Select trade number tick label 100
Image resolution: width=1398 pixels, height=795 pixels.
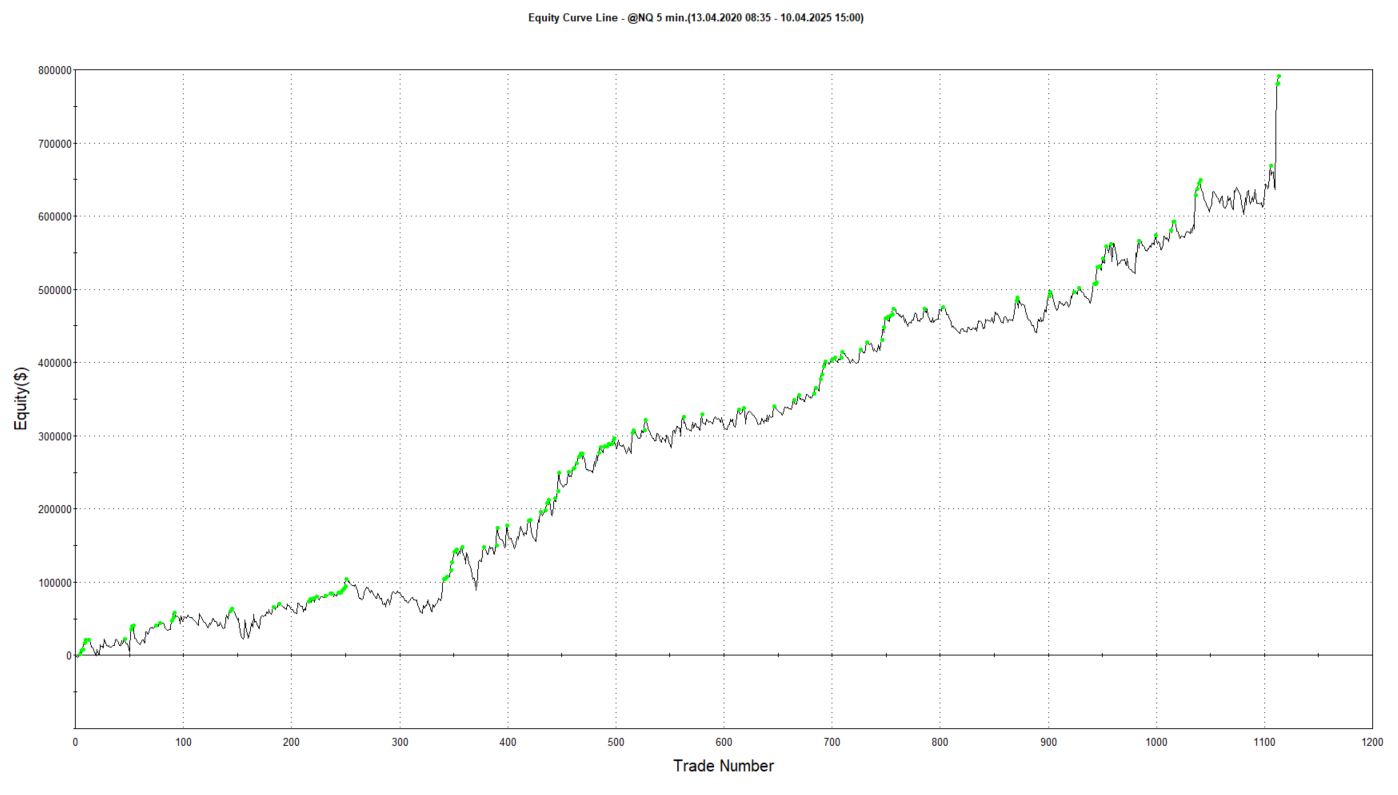[x=183, y=743]
